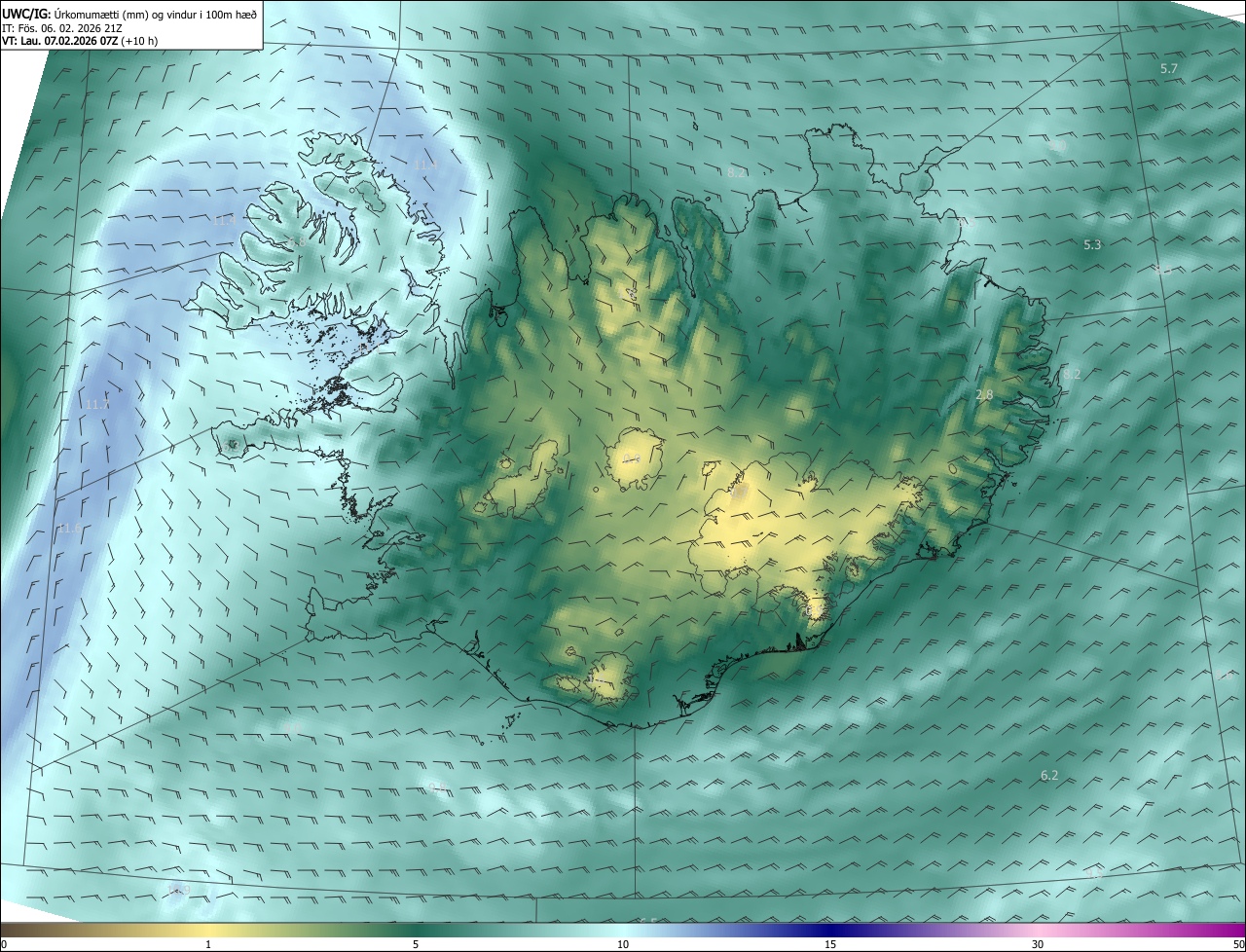Click the 11.7 value label west of Iceland

(97, 405)
